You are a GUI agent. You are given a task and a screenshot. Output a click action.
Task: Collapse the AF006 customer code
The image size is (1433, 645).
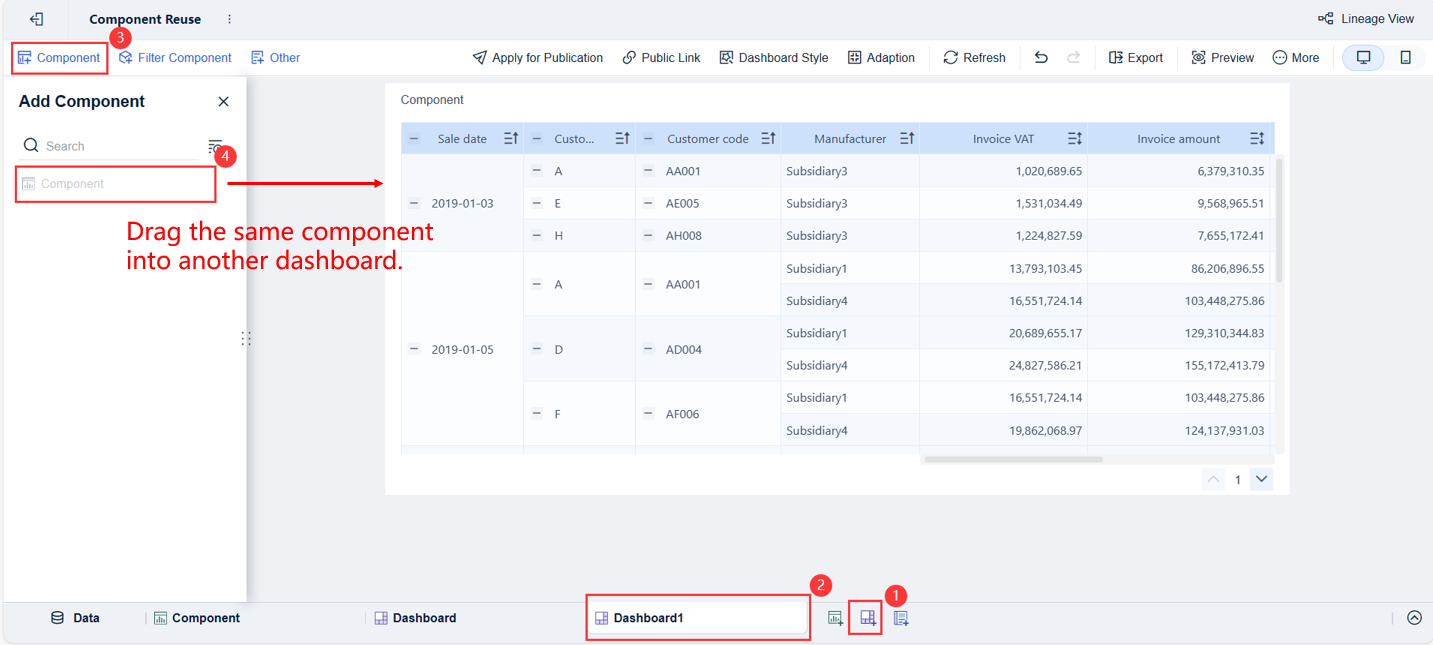tap(648, 413)
